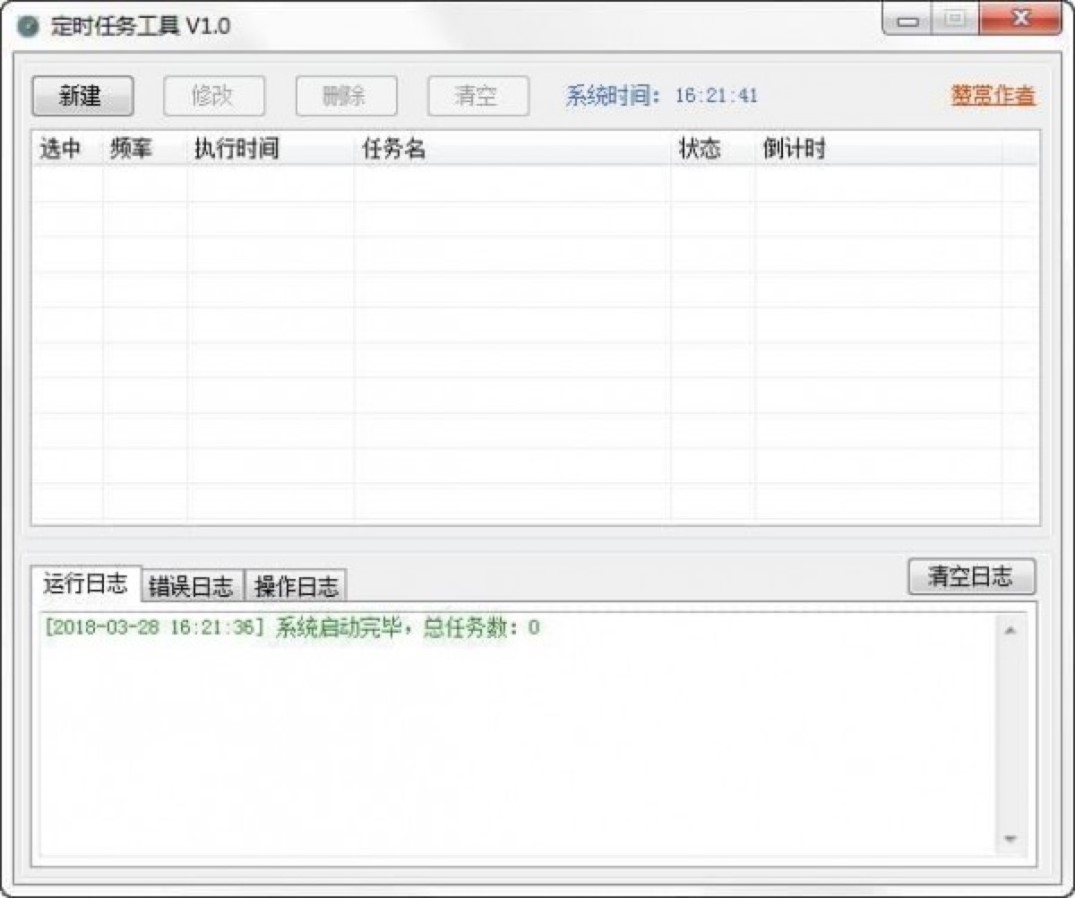Viewport: 1075px width, 898px height.
Task: Maximize the 定时任务工具 window
Action: pos(955,19)
